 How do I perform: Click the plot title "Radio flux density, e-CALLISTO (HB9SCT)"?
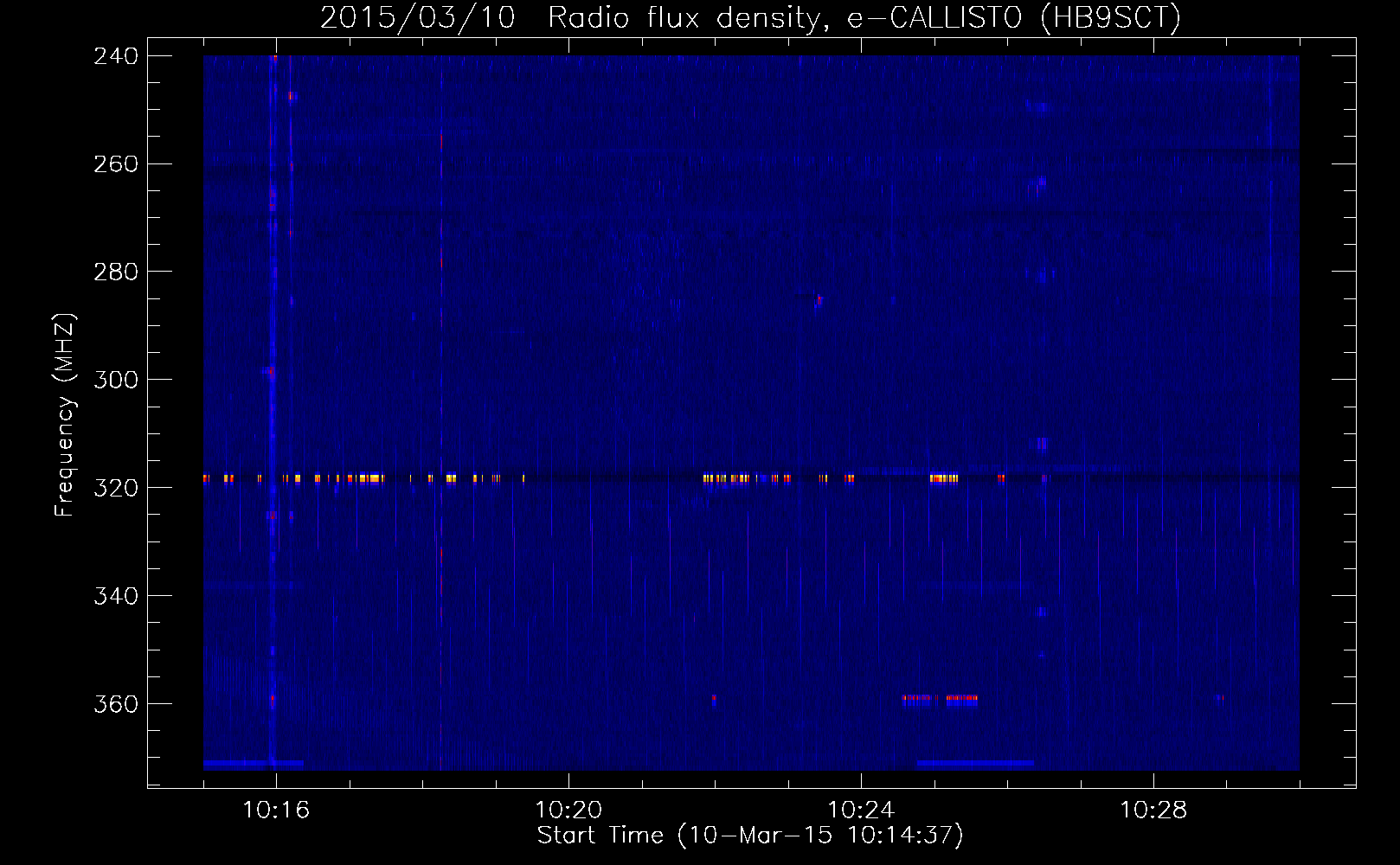click(x=864, y=17)
